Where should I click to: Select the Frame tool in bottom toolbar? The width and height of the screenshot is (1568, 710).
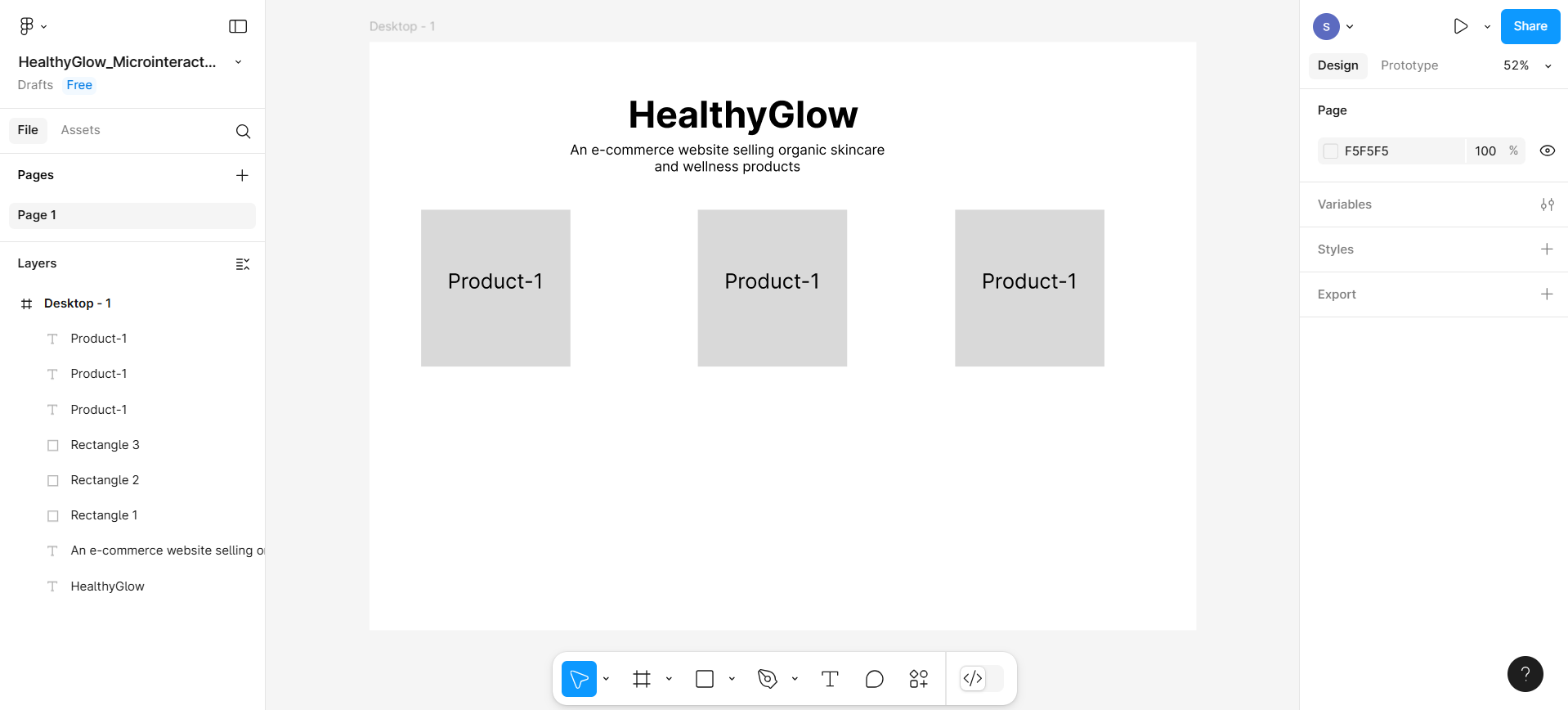(642, 679)
